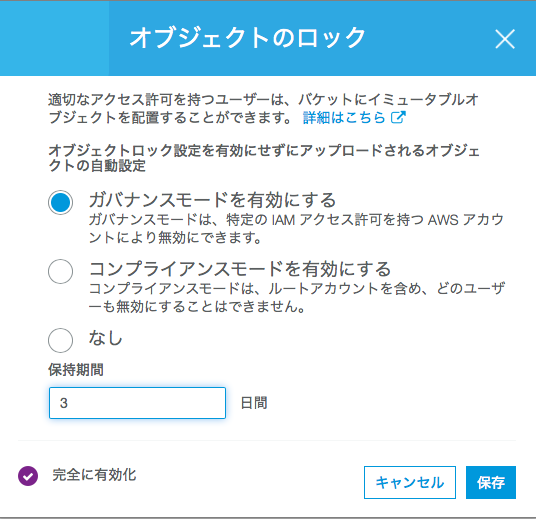Click the コンプライアンスモードを有効にする label

pyautogui.click(x=240, y=269)
